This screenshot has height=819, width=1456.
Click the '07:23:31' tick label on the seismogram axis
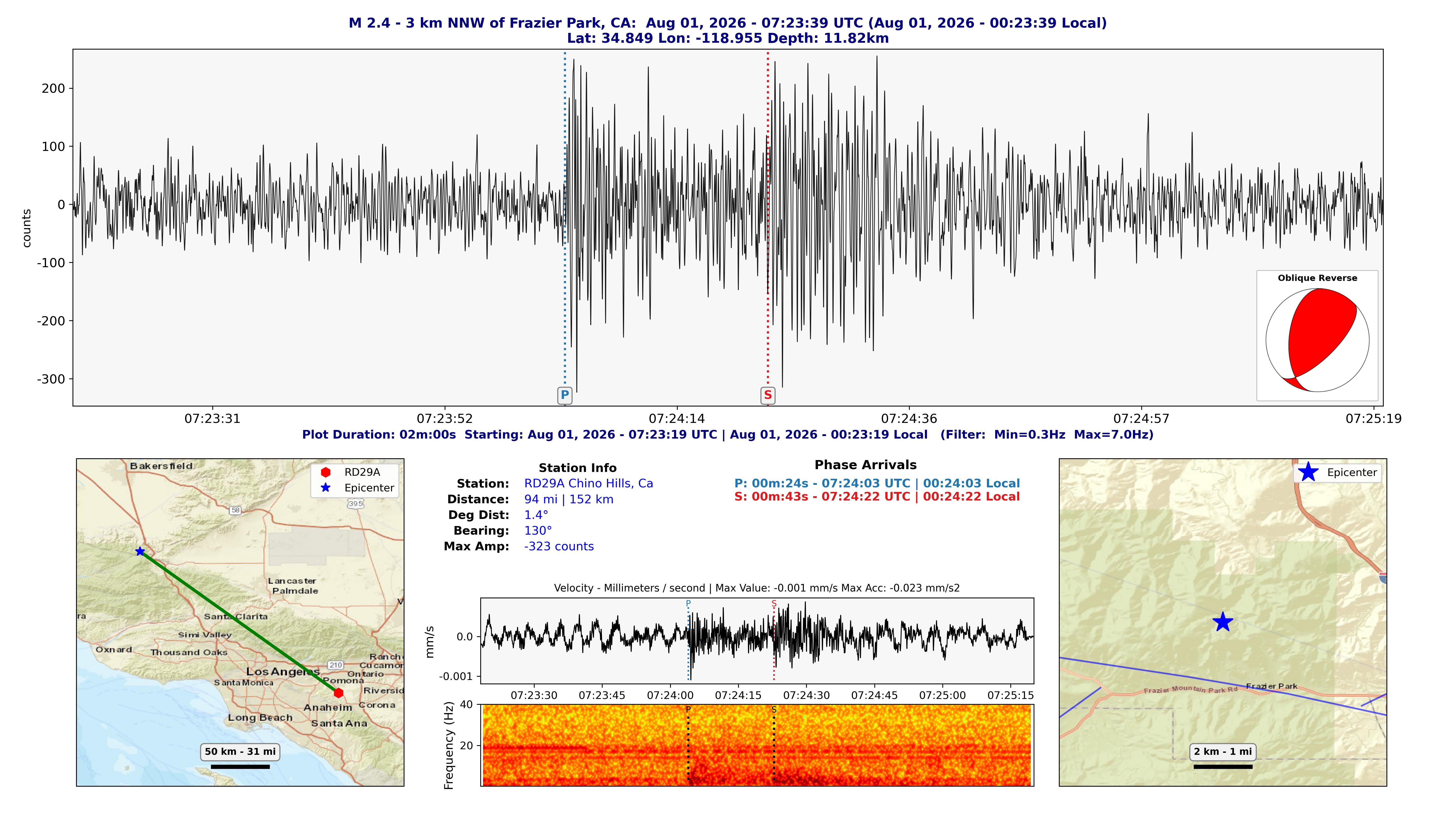213,419
